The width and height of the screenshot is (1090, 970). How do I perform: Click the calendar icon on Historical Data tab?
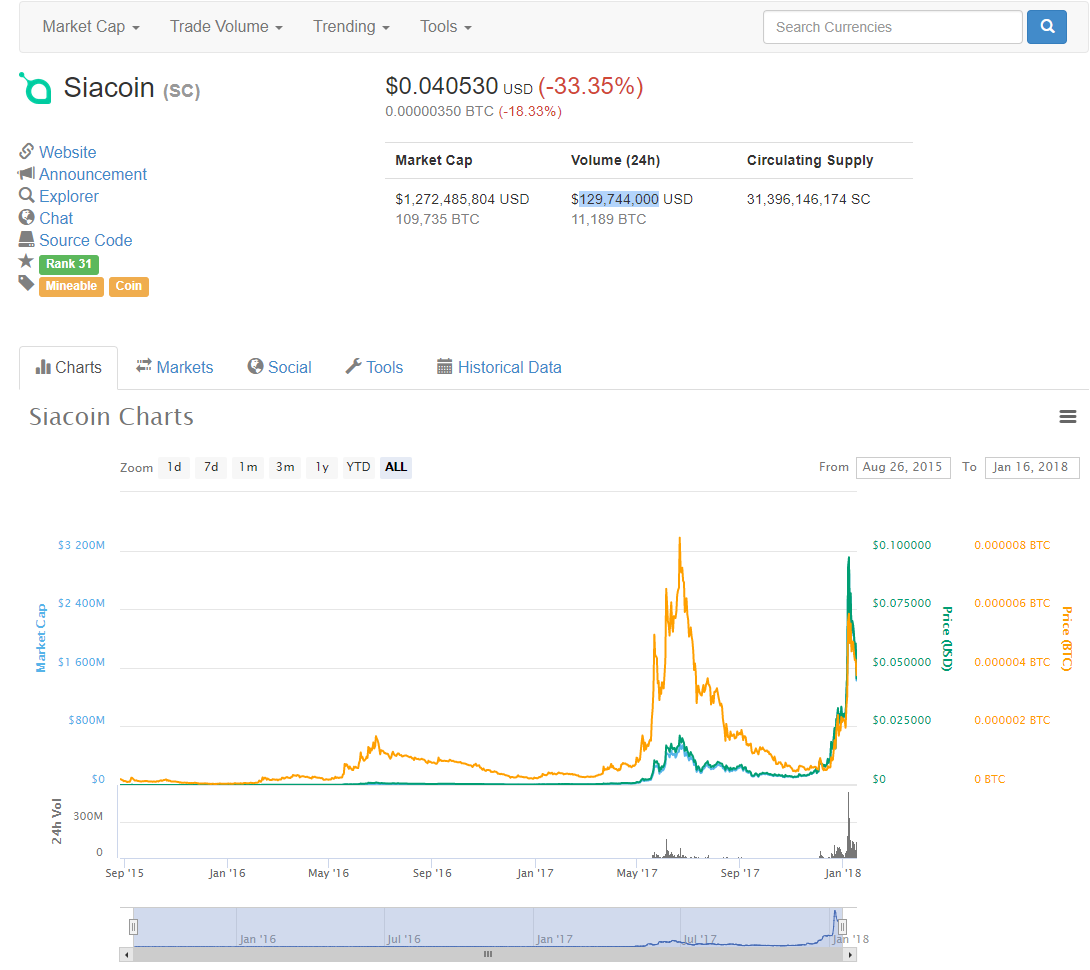point(444,366)
